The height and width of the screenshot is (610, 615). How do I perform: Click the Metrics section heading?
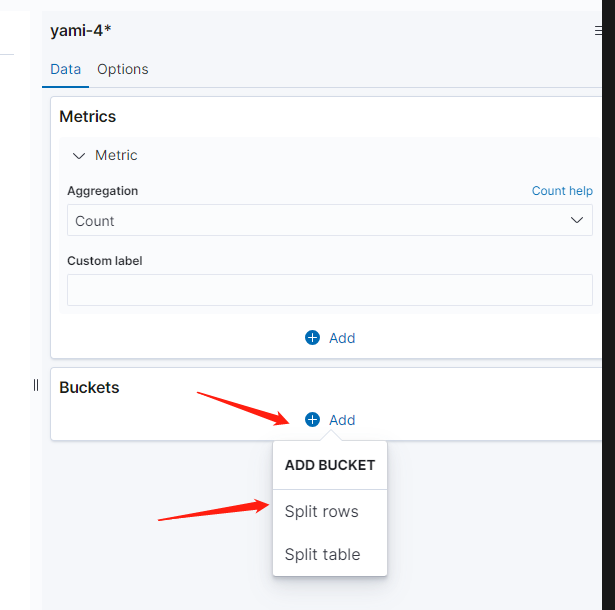(x=88, y=117)
